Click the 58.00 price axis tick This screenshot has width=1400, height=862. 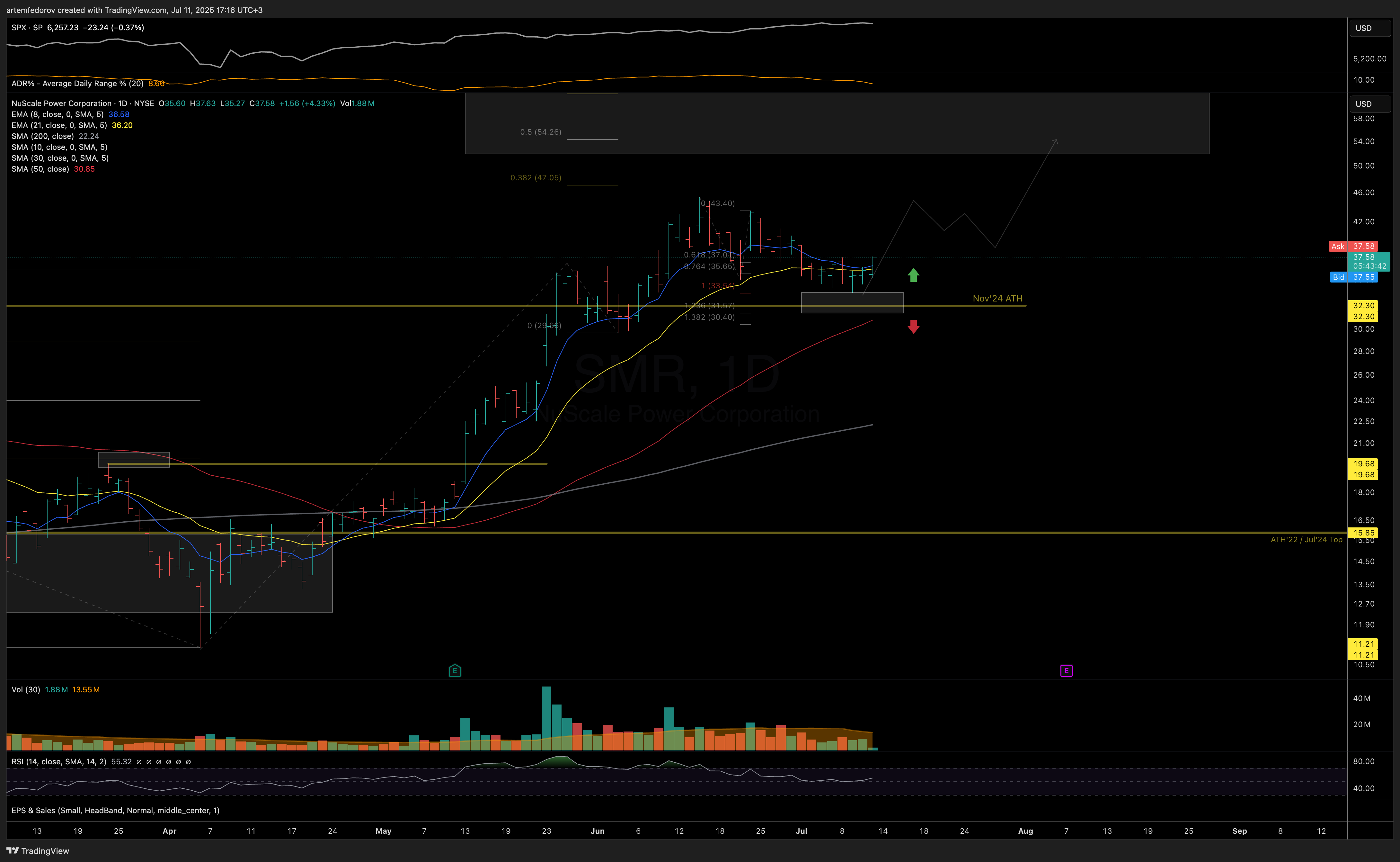1363,118
